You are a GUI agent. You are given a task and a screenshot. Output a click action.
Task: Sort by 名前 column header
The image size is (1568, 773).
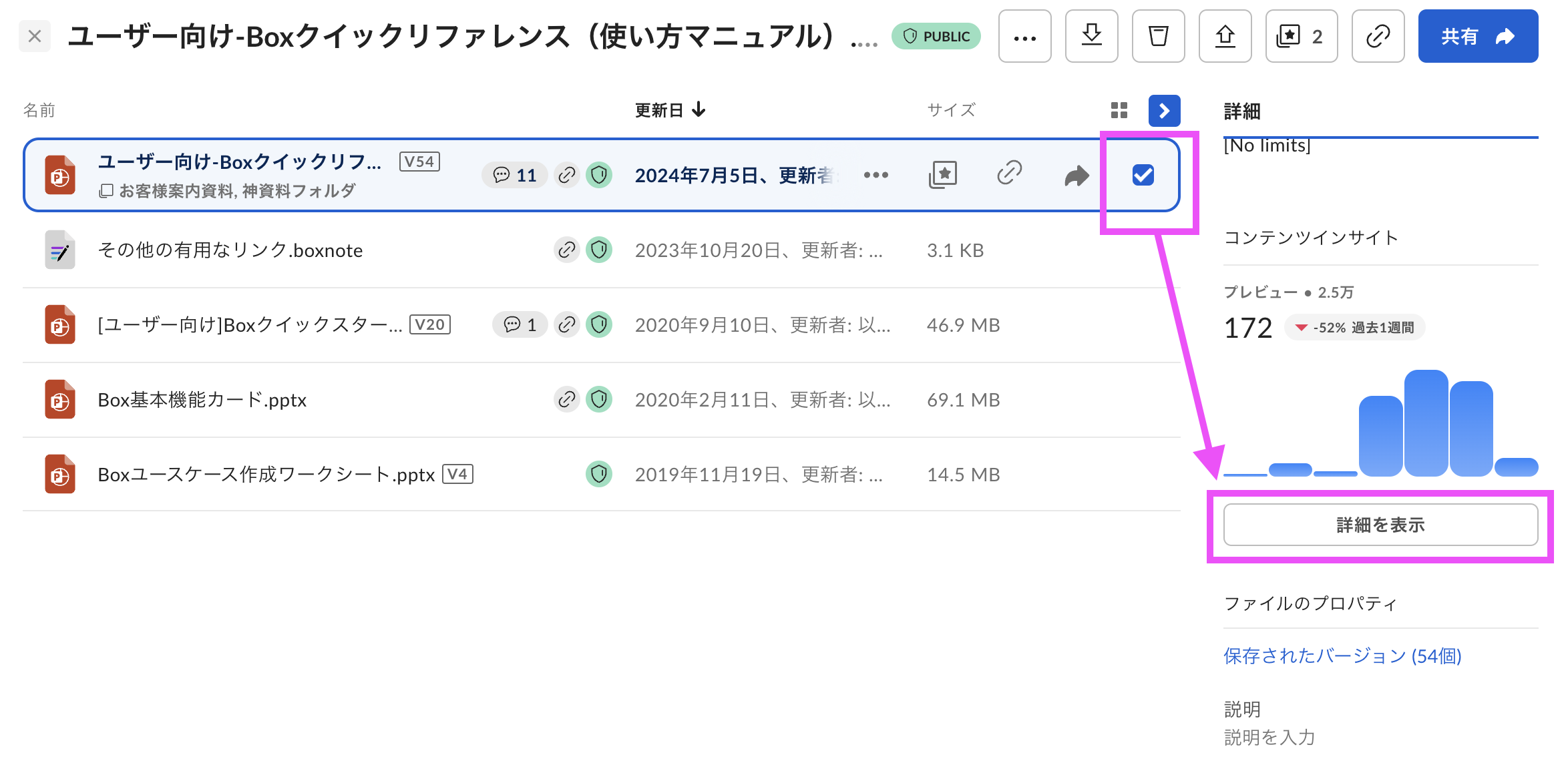point(39,110)
